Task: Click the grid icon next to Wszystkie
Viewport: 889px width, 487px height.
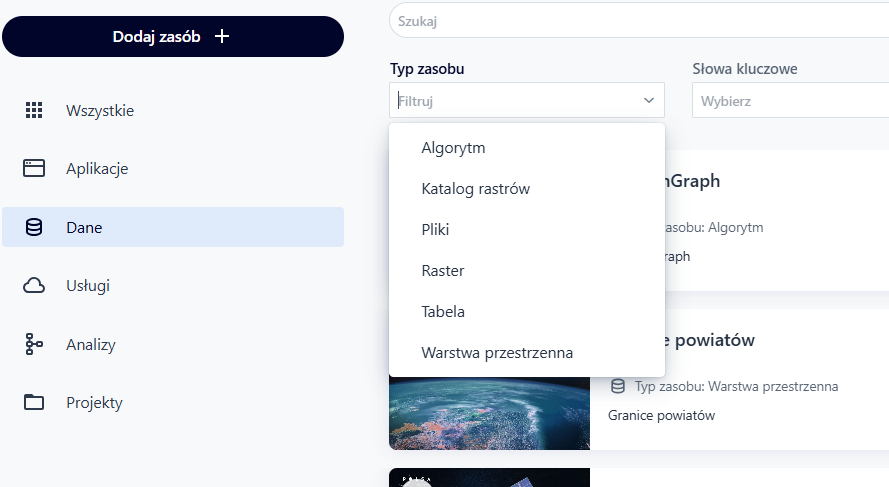Action: [x=34, y=110]
